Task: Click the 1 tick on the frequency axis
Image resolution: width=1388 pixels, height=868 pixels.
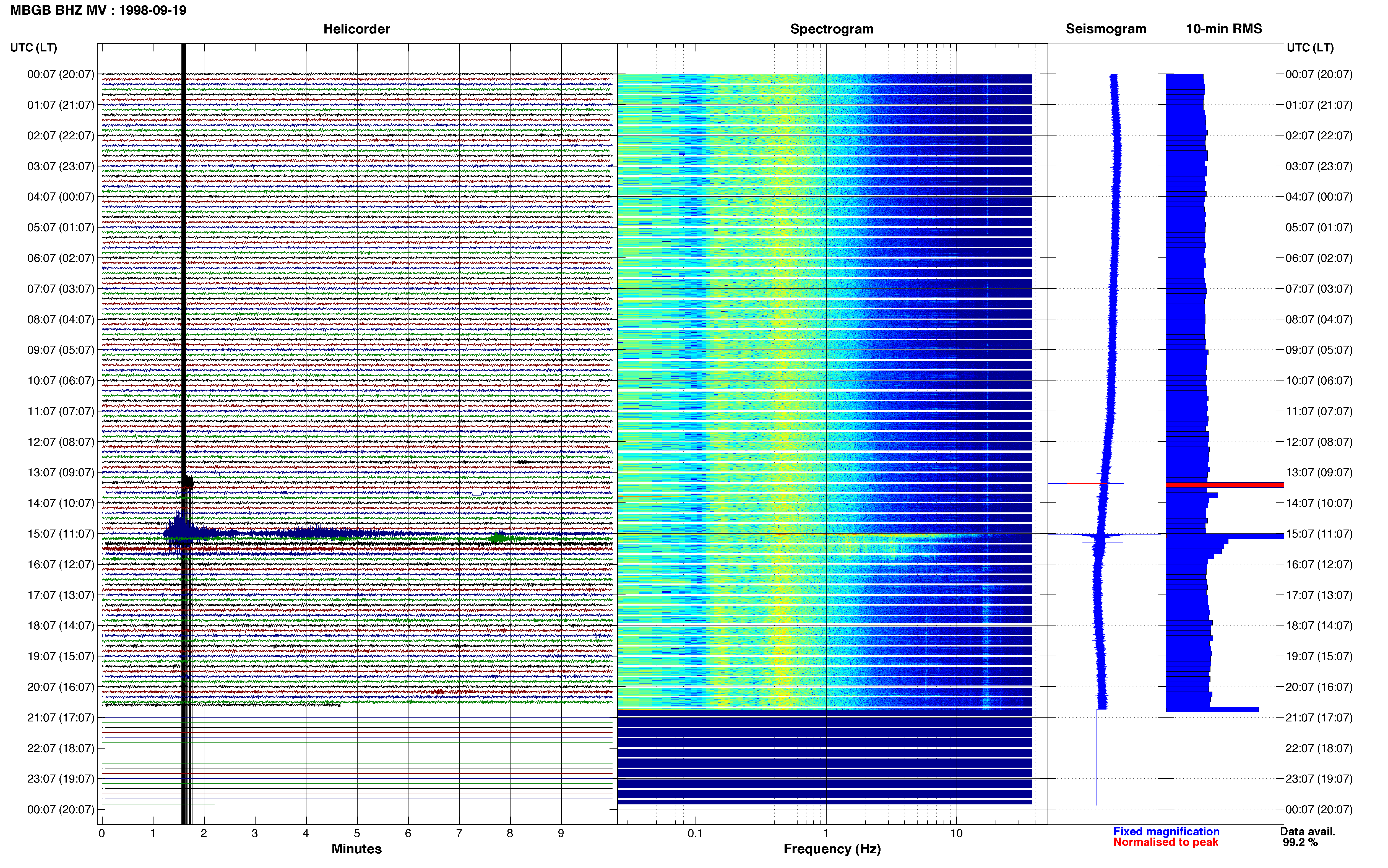Action: coord(826,833)
